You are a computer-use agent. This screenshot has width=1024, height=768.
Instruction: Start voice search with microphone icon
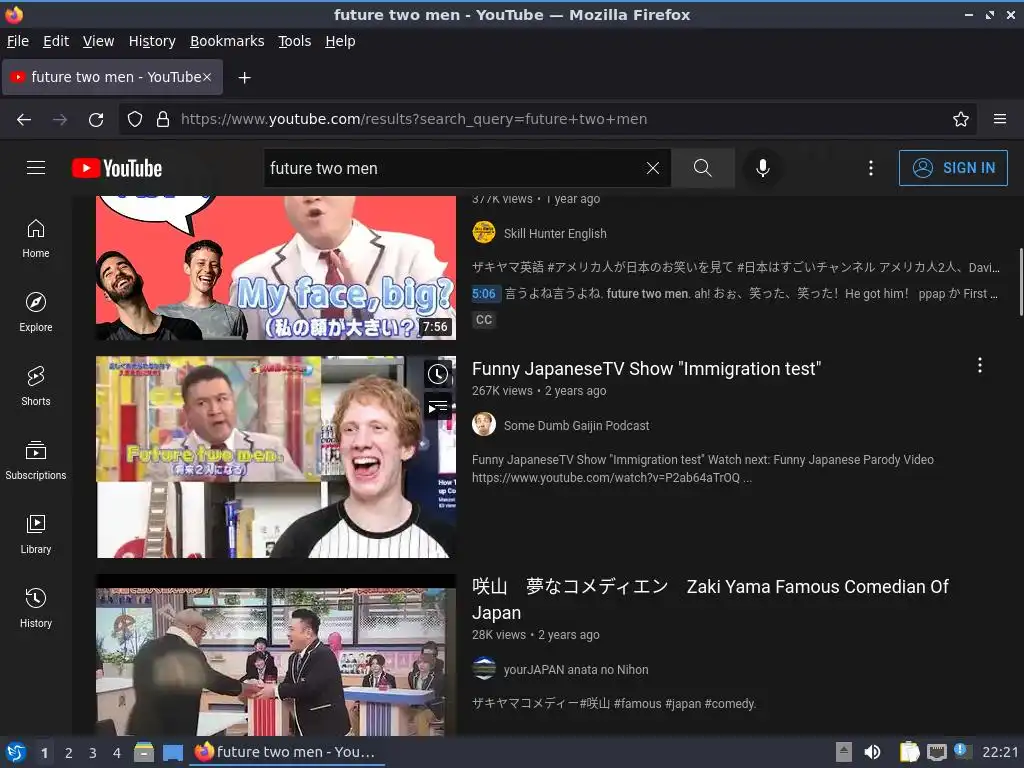(762, 168)
